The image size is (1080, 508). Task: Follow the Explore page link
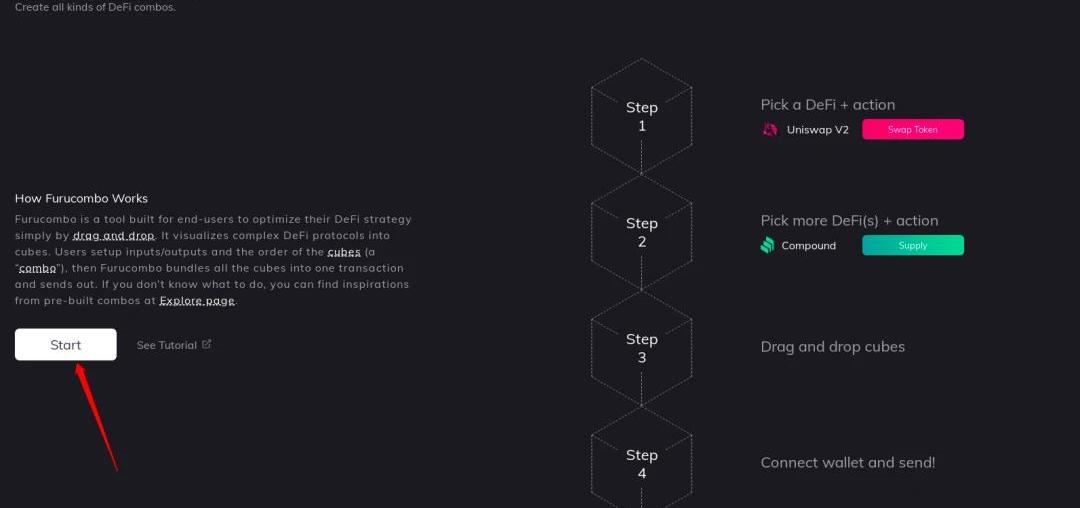coord(197,301)
